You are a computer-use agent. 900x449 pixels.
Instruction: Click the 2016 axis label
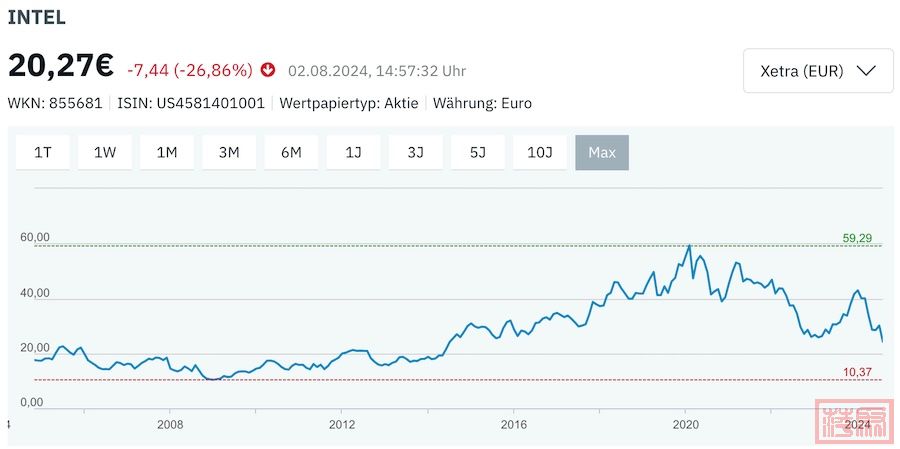coord(513,425)
